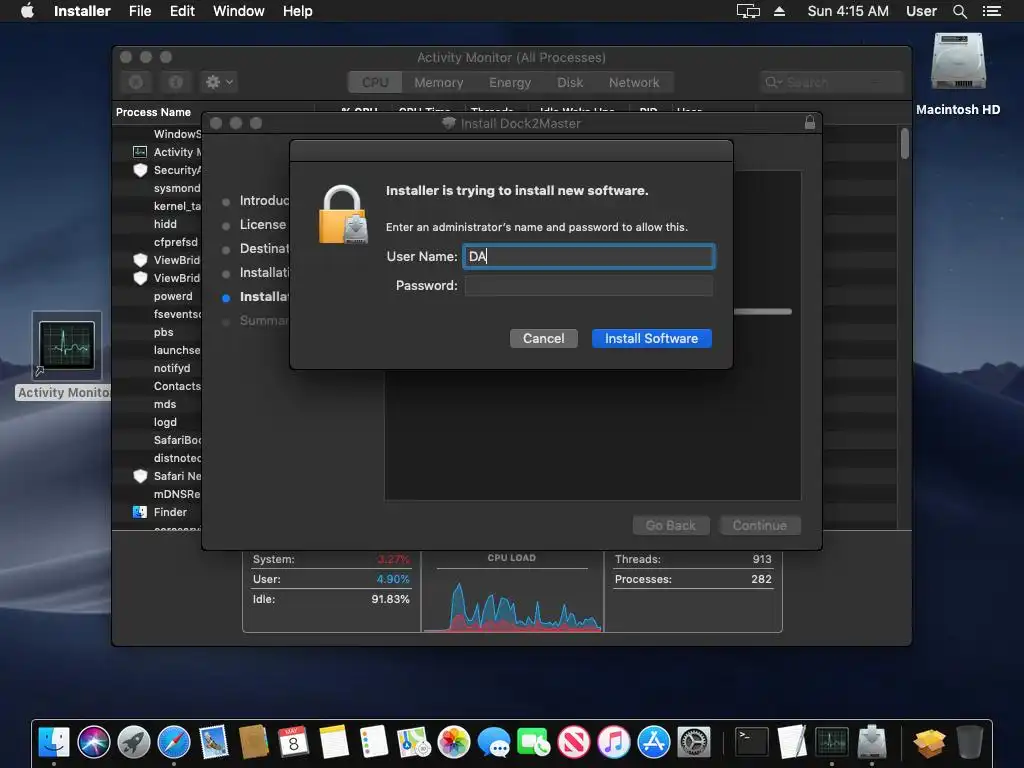
Task: Open FaceTime icon in Dock
Action: pos(534,743)
